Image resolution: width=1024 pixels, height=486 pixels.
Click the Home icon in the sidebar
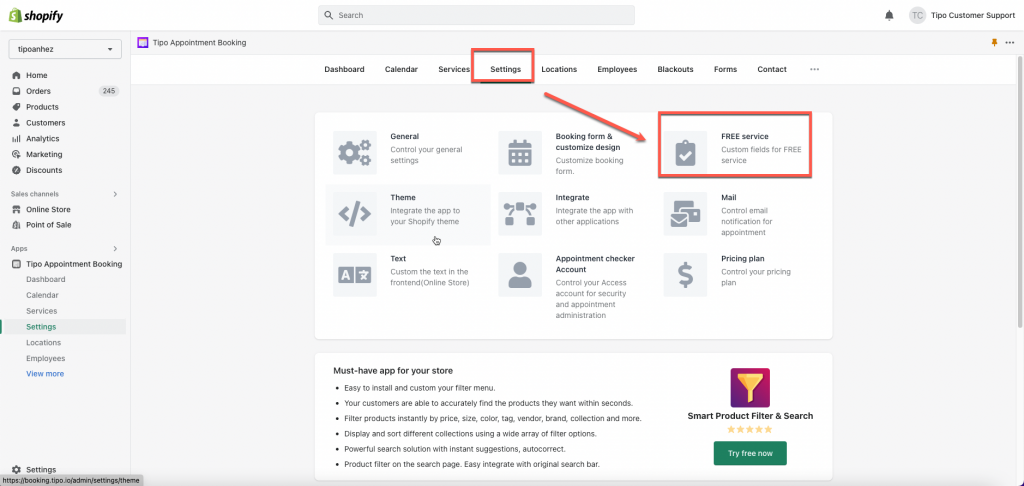click(x=16, y=75)
